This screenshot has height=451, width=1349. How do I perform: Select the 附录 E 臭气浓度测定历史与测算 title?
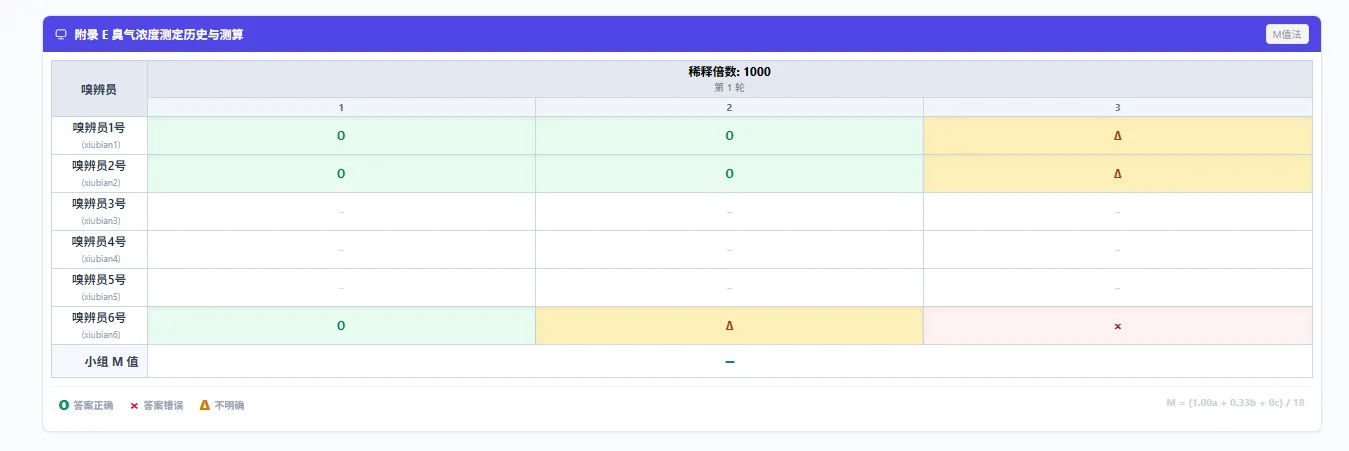(x=159, y=34)
